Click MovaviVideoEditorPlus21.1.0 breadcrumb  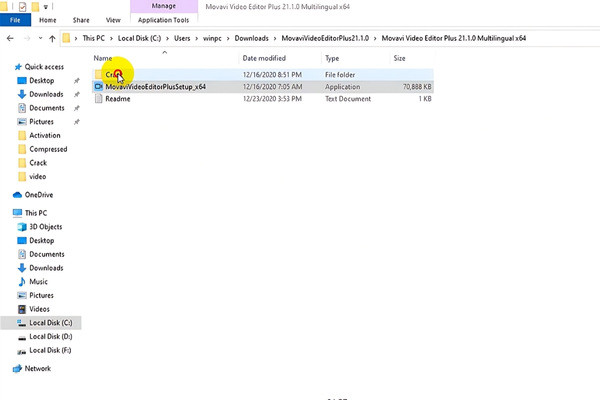click(325, 38)
